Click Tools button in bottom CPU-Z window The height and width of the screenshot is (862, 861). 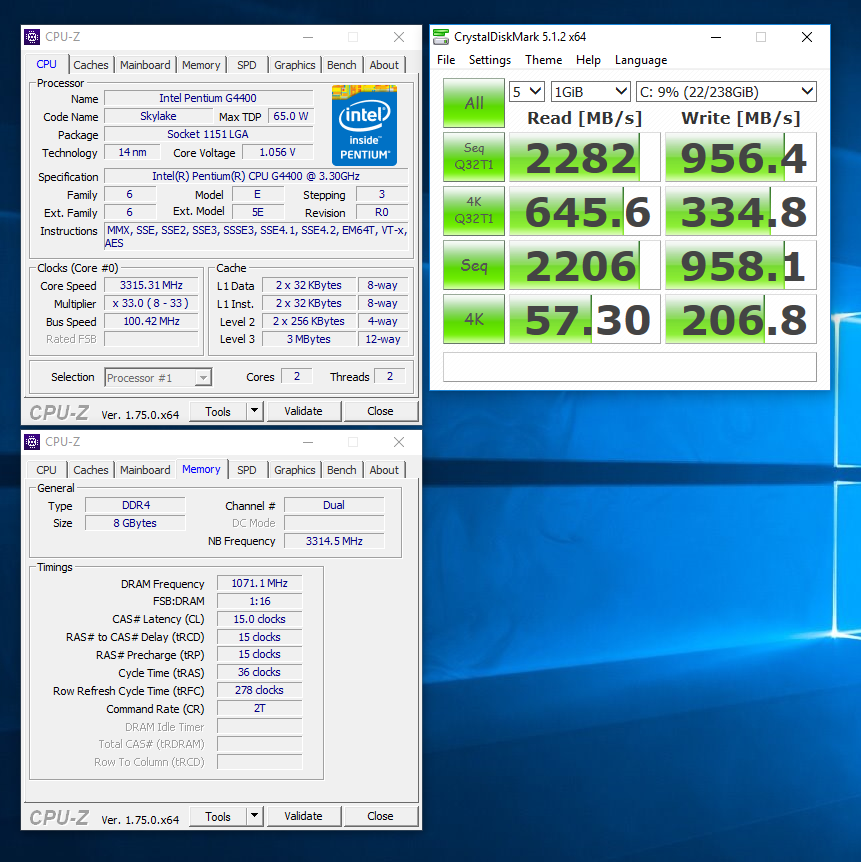coord(218,816)
